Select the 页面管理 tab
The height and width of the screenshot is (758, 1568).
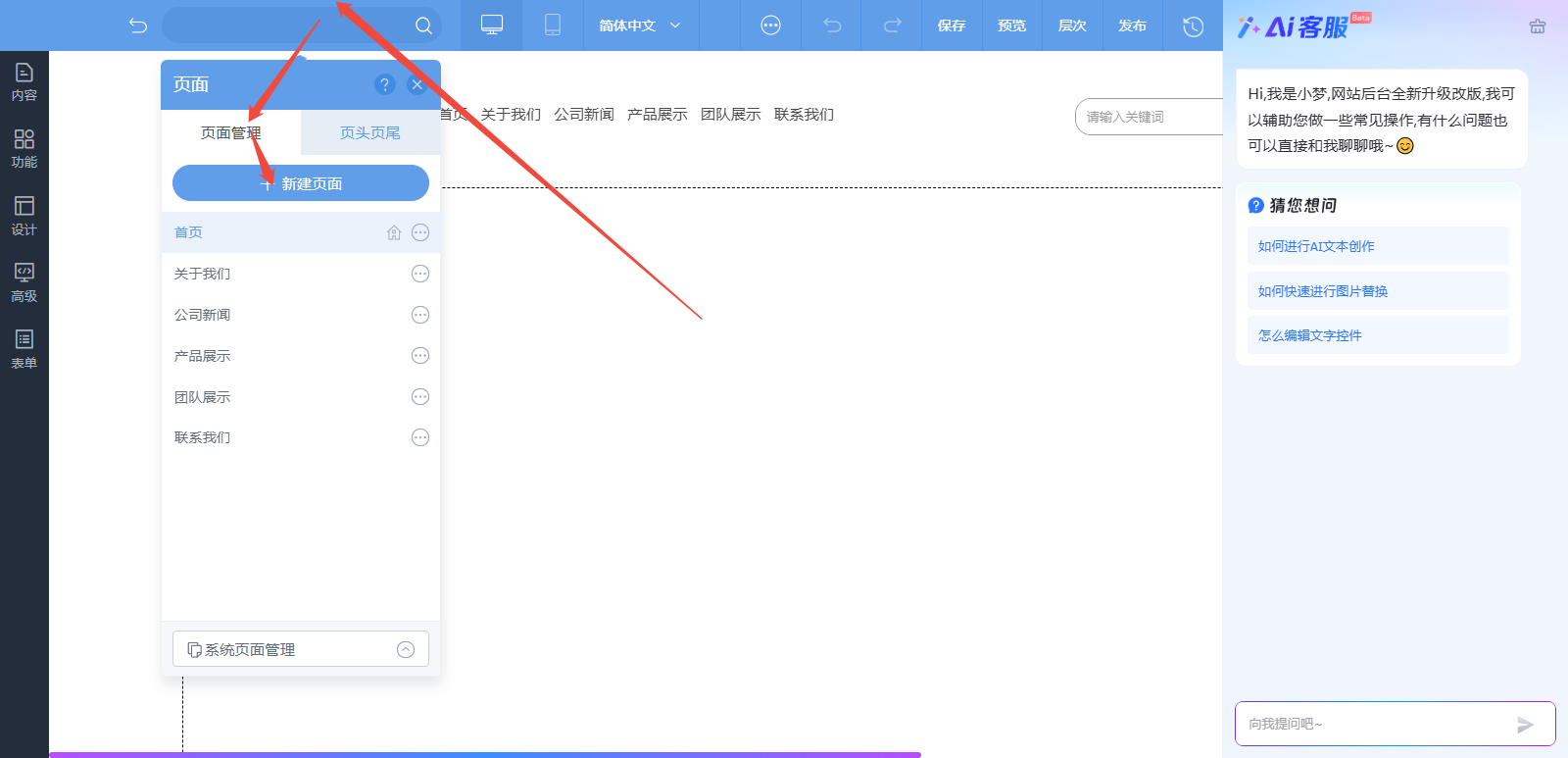[231, 132]
